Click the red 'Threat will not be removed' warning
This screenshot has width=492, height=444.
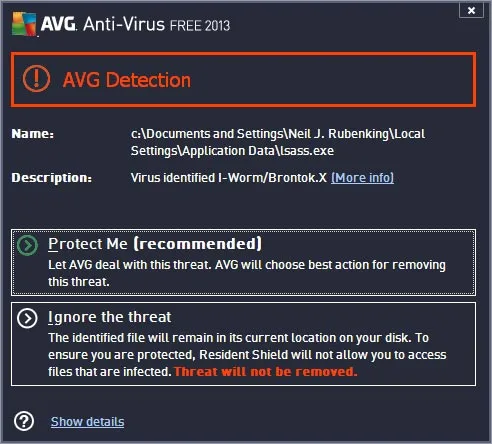[x=266, y=371]
